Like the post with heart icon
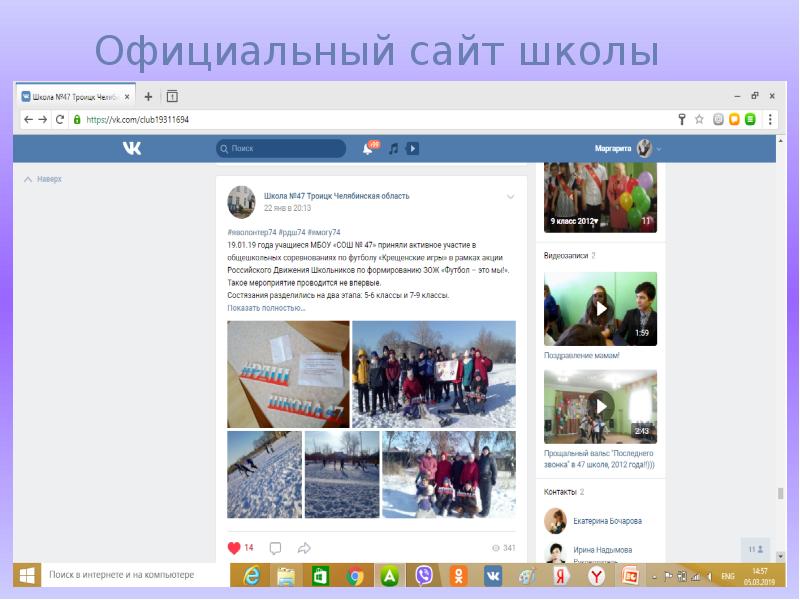This screenshot has height=600, width=800. coord(235,548)
